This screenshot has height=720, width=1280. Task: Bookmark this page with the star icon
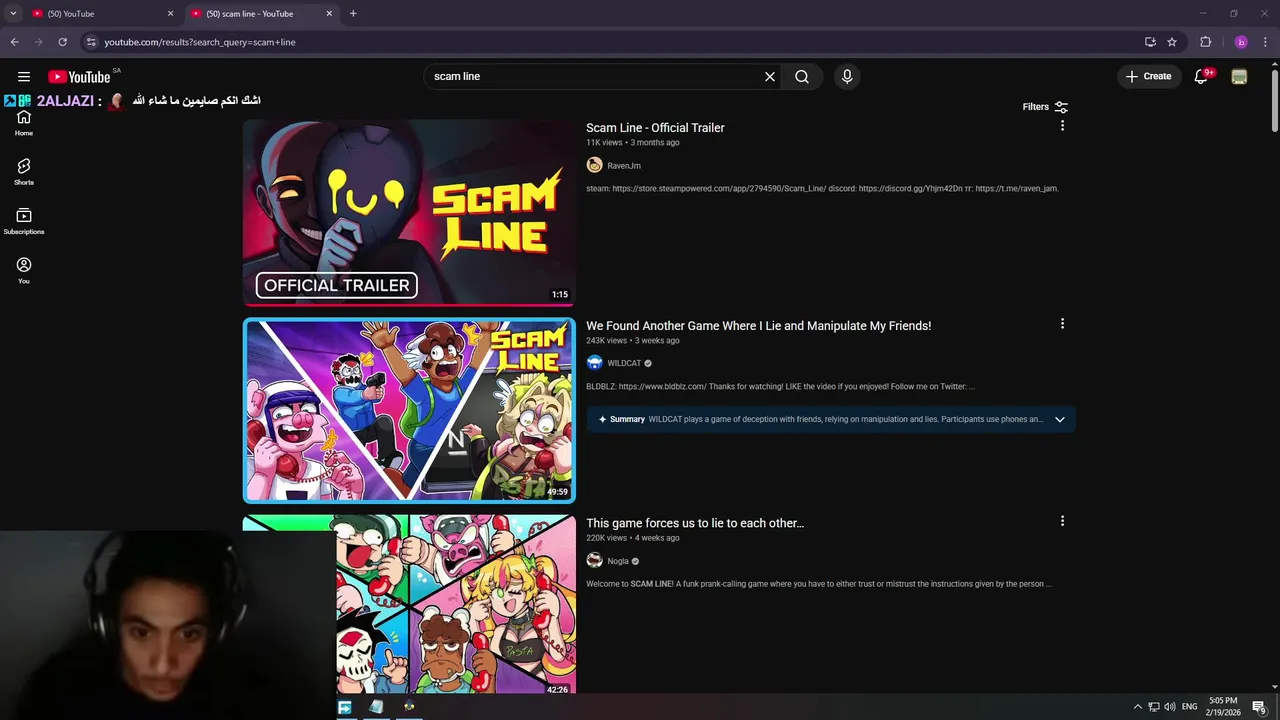pyautogui.click(x=1172, y=42)
